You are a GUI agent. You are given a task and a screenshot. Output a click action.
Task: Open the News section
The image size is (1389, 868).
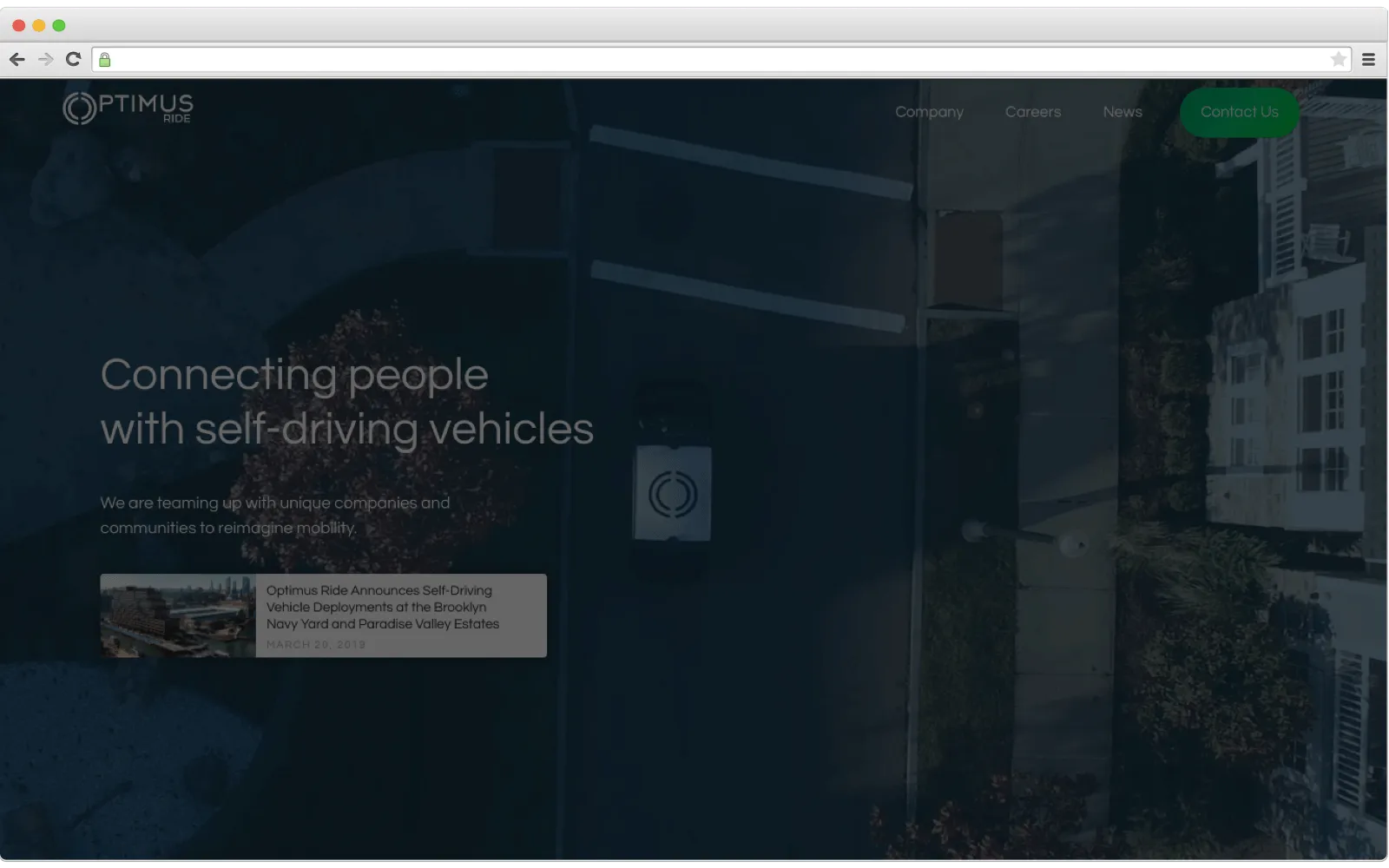coord(1122,112)
